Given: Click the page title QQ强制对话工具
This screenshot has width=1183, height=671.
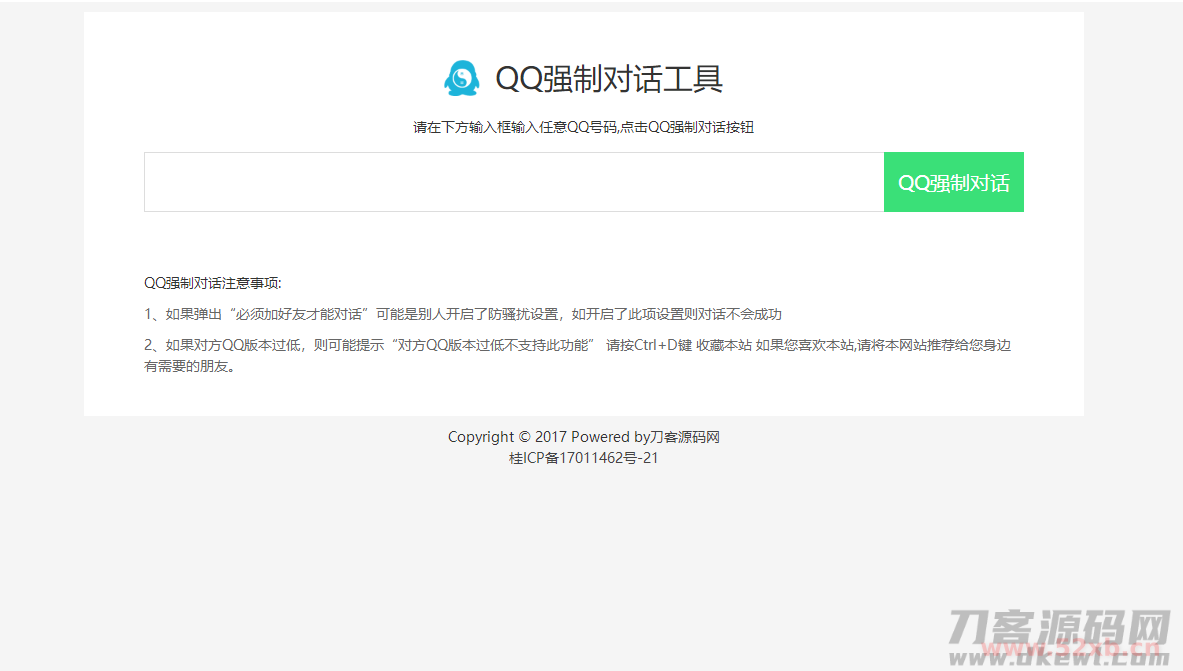Looking at the screenshot, I should (x=610, y=78).
